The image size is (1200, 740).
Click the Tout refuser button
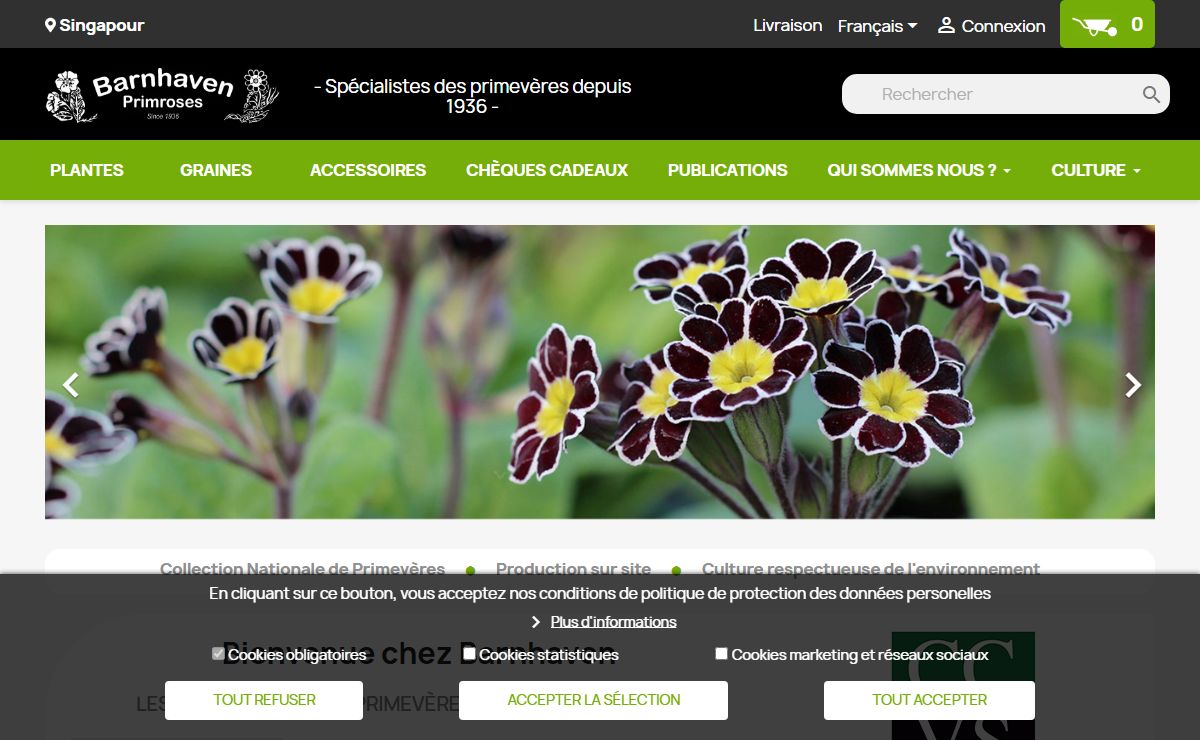tap(264, 700)
